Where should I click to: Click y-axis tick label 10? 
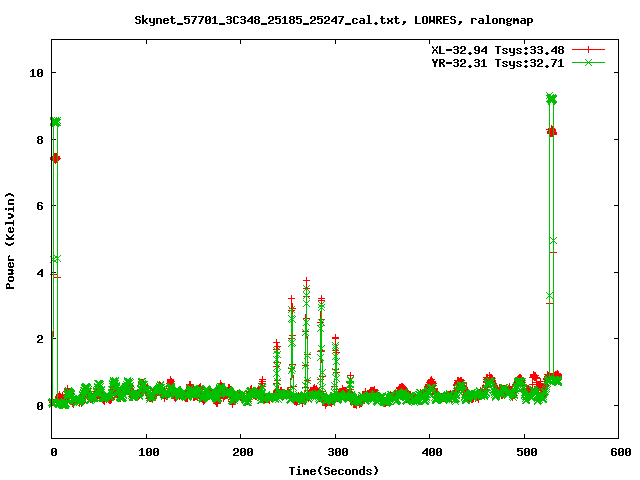tap(36, 73)
